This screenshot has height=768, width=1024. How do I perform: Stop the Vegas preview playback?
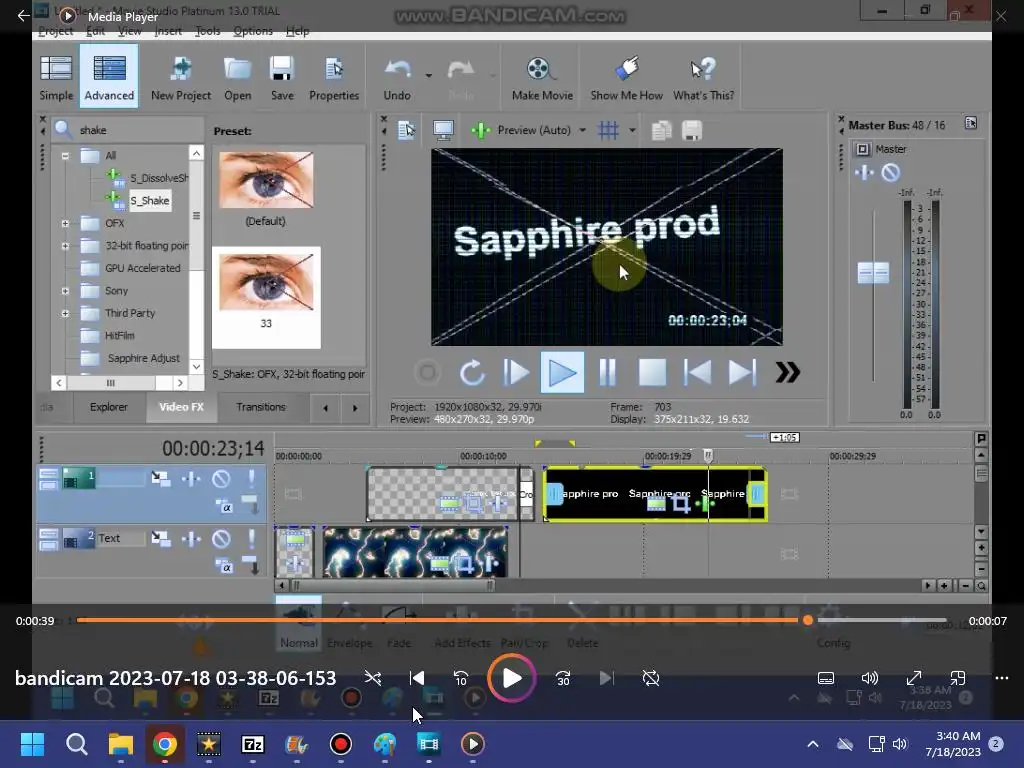652,373
